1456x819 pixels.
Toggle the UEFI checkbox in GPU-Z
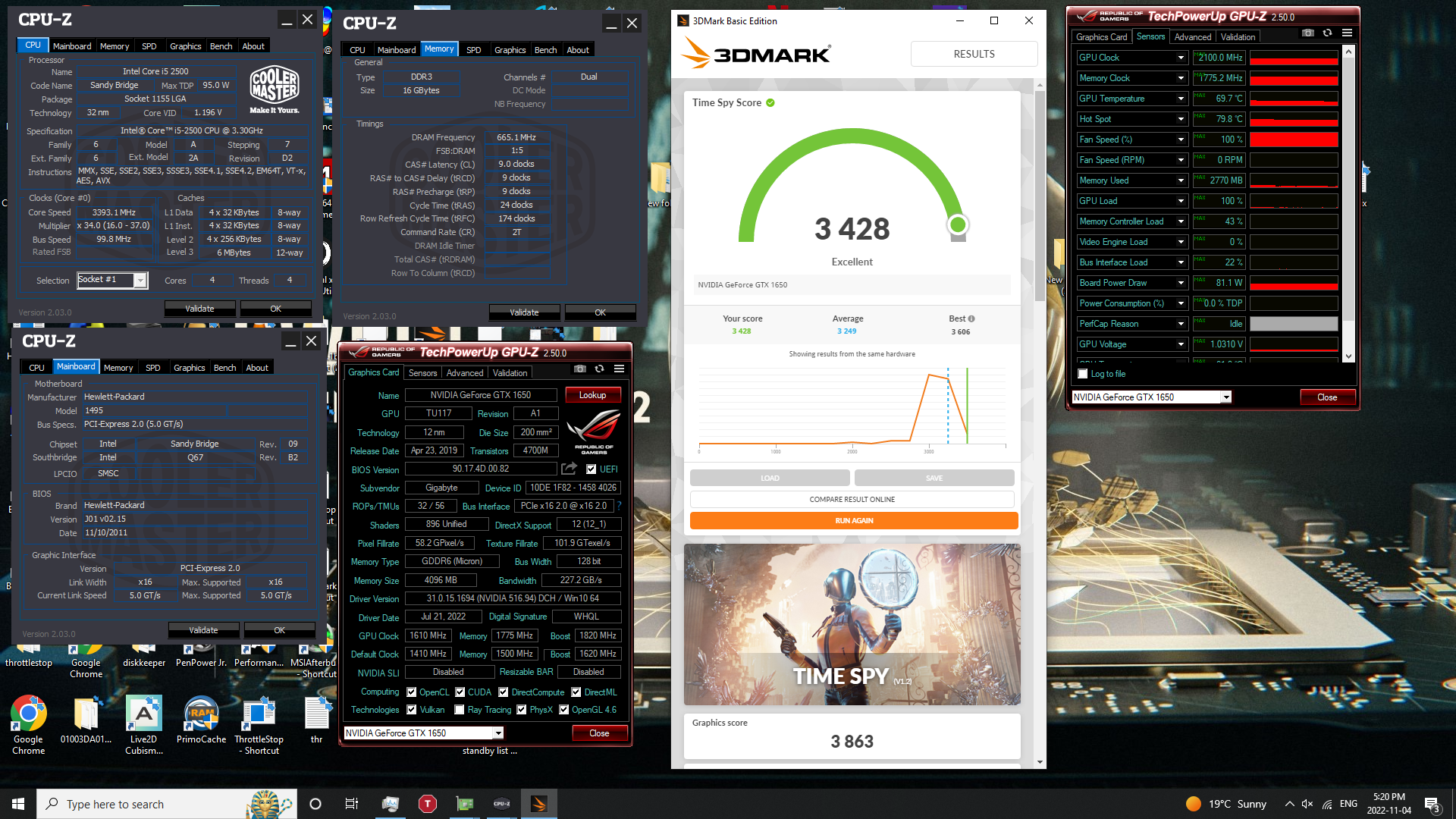pos(591,469)
